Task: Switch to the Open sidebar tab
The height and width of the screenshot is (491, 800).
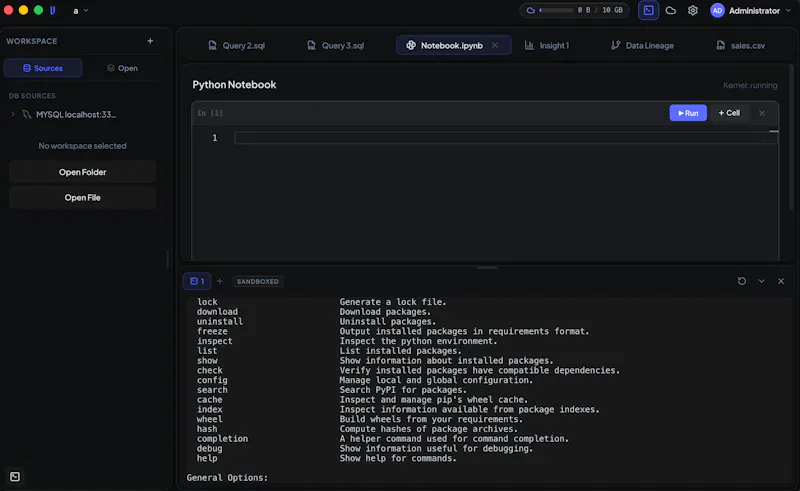Action: (122, 68)
